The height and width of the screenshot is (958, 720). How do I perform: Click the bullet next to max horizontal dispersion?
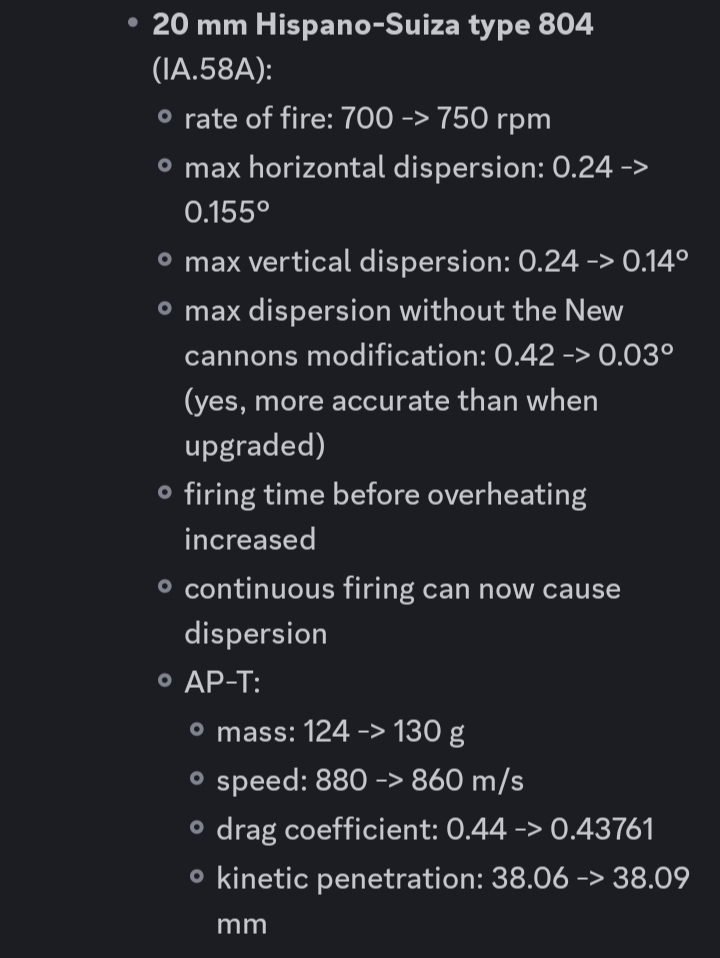(x=164, y=166)
